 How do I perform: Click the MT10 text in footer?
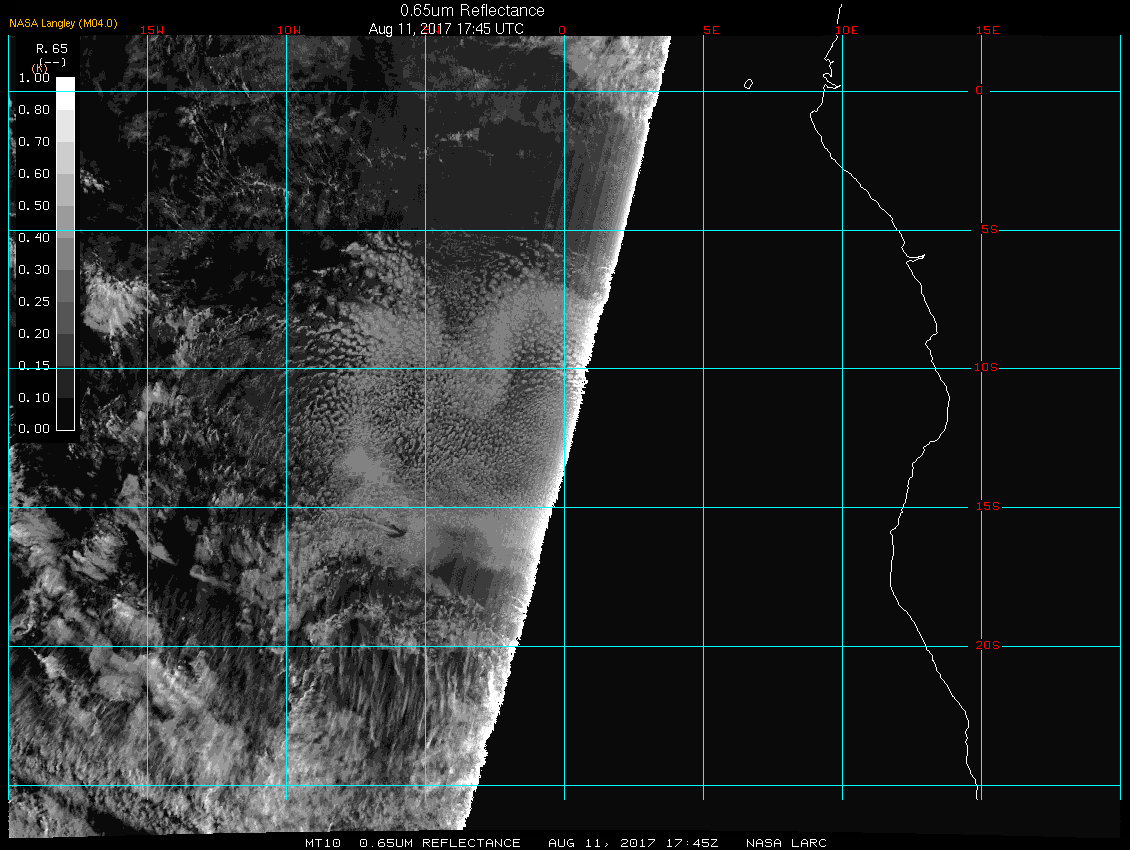323,843
